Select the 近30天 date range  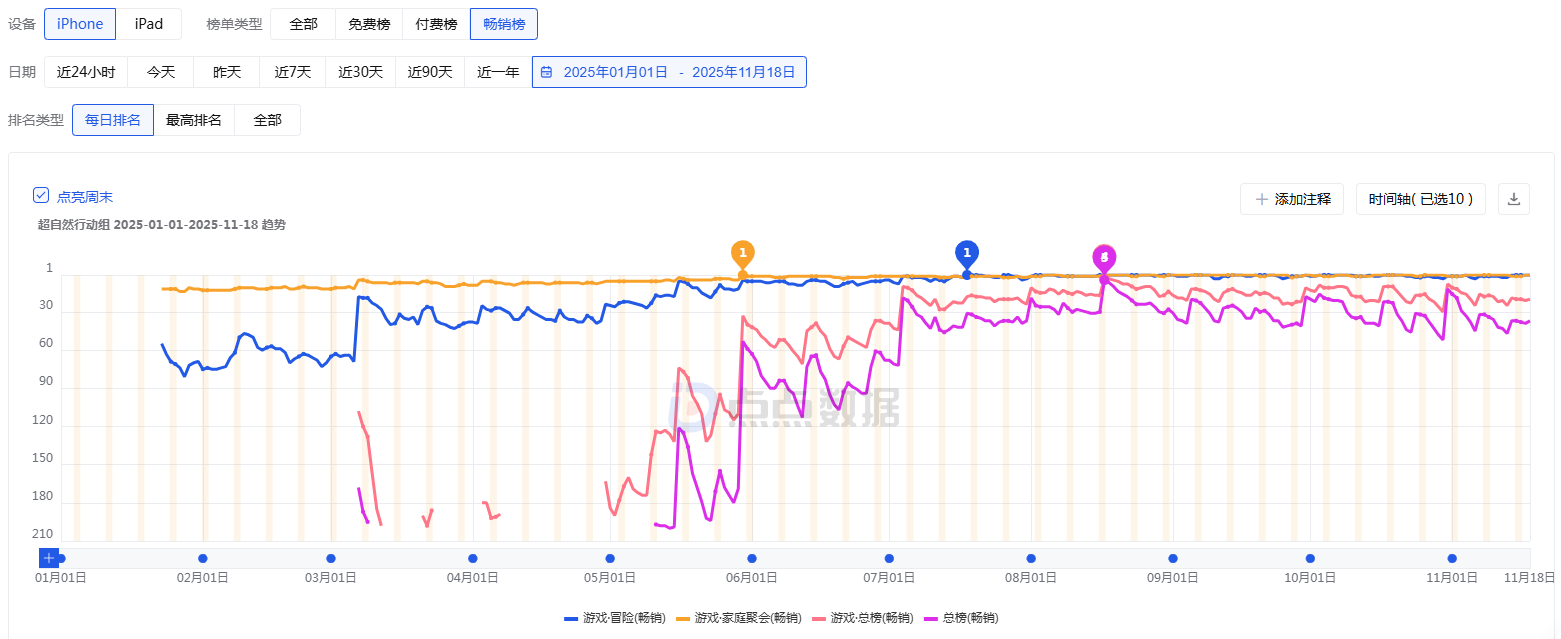coord(360,72)
